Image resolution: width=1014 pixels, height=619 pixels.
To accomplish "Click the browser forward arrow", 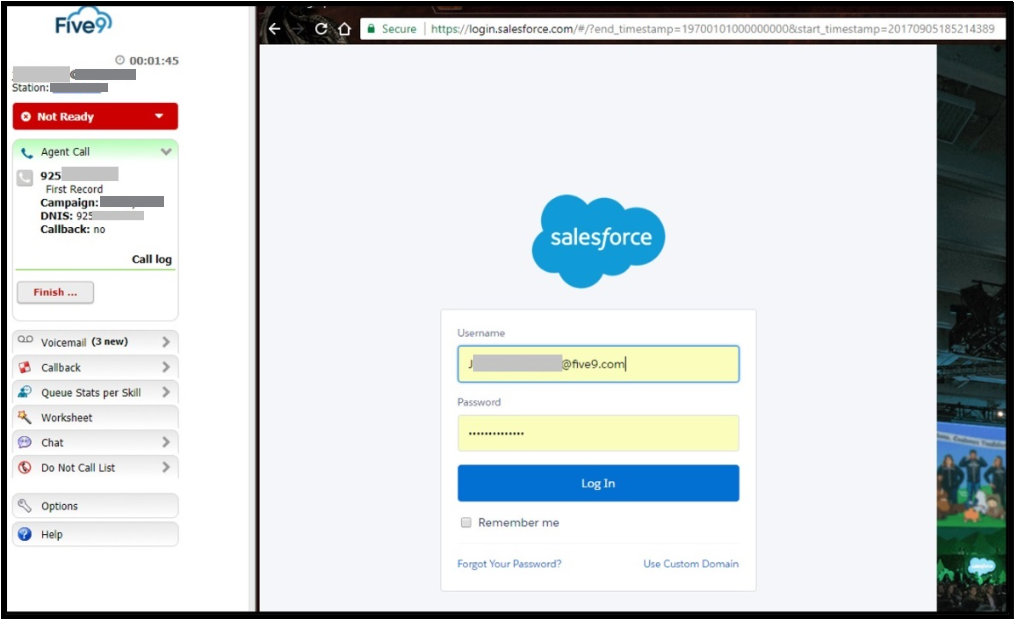I will coord(297,28).
